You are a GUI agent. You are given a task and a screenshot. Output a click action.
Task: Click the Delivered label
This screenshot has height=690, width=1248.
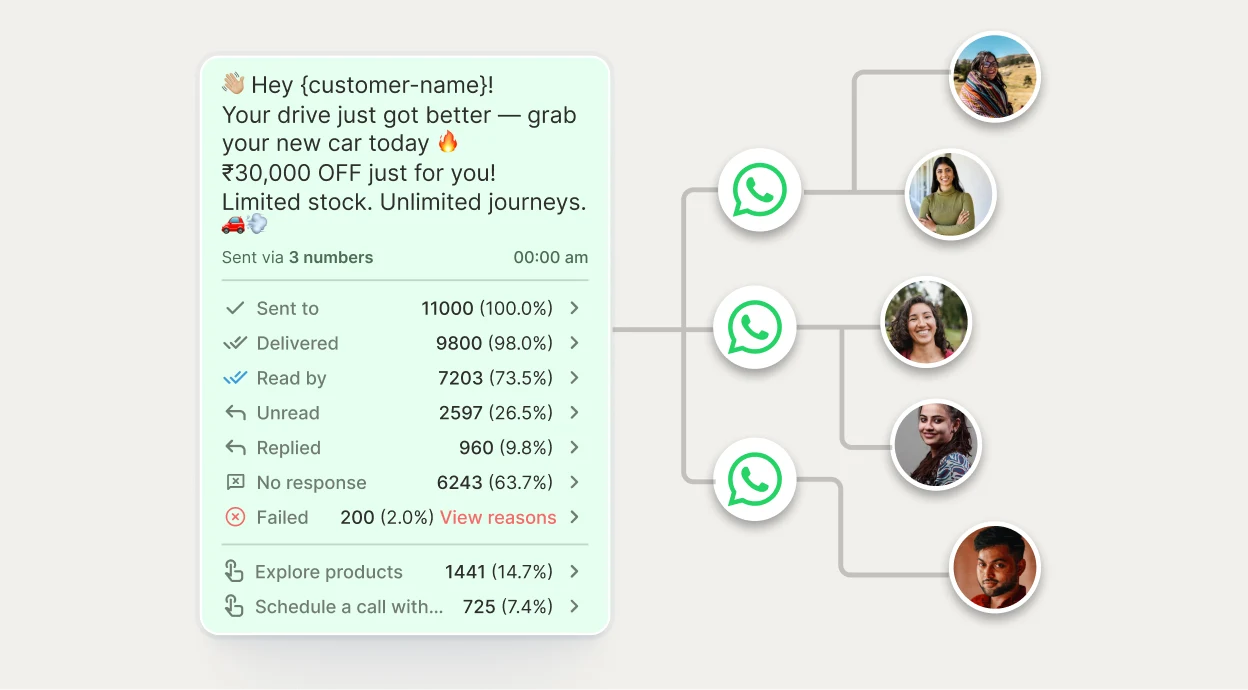tap(297, 343)
